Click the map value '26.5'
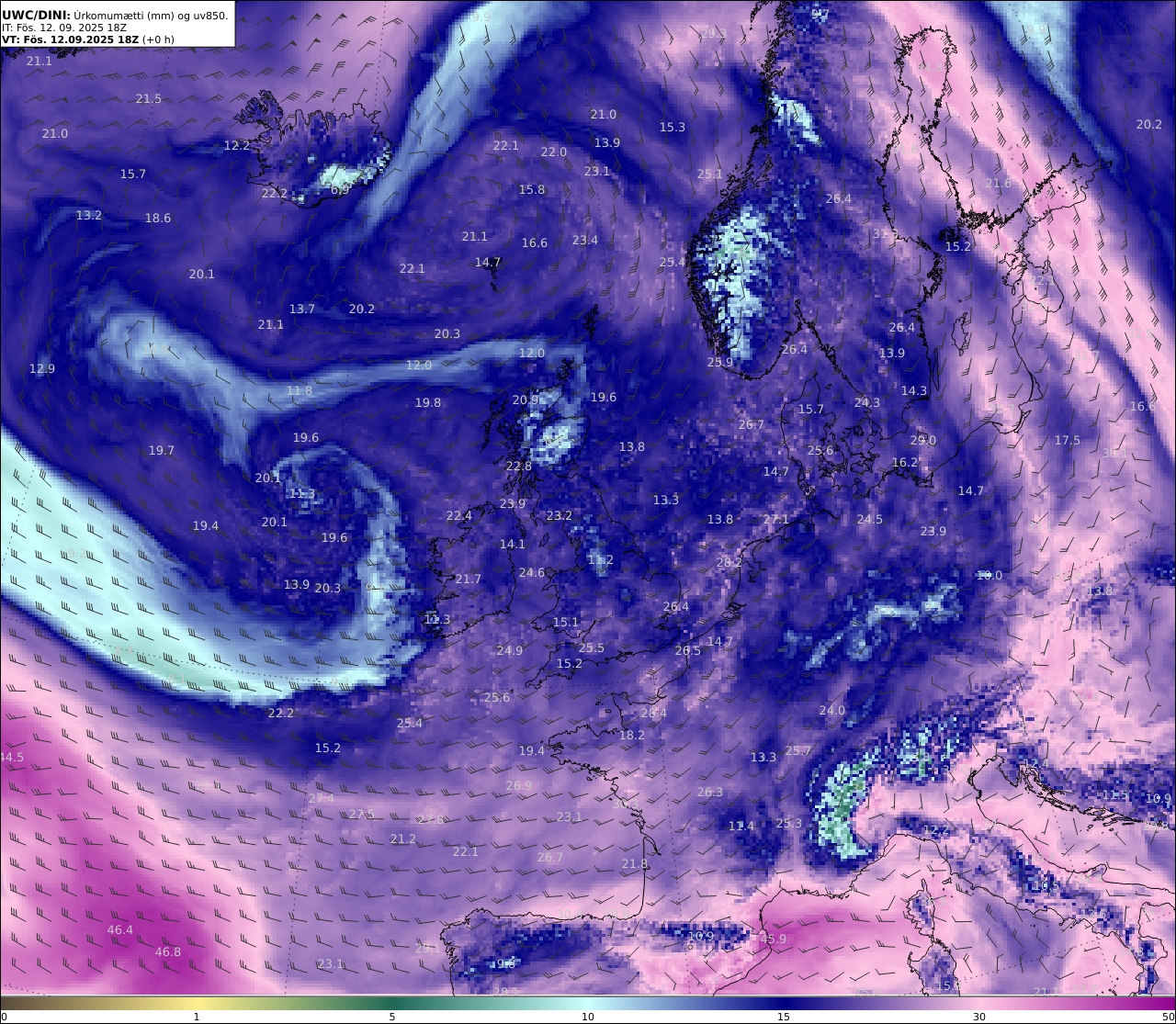1176x1024 pixels. point(688,650)
